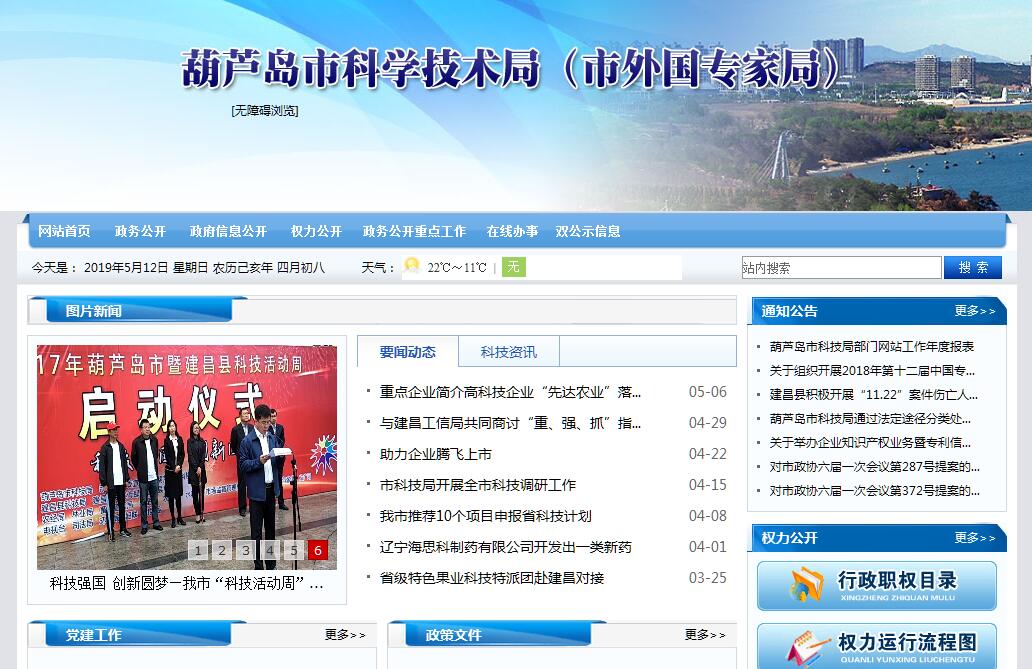Go to slide 4 in news carousel
Image resolution: width=1032 pixels, height=669 pixels.
(x=270, y=550)
